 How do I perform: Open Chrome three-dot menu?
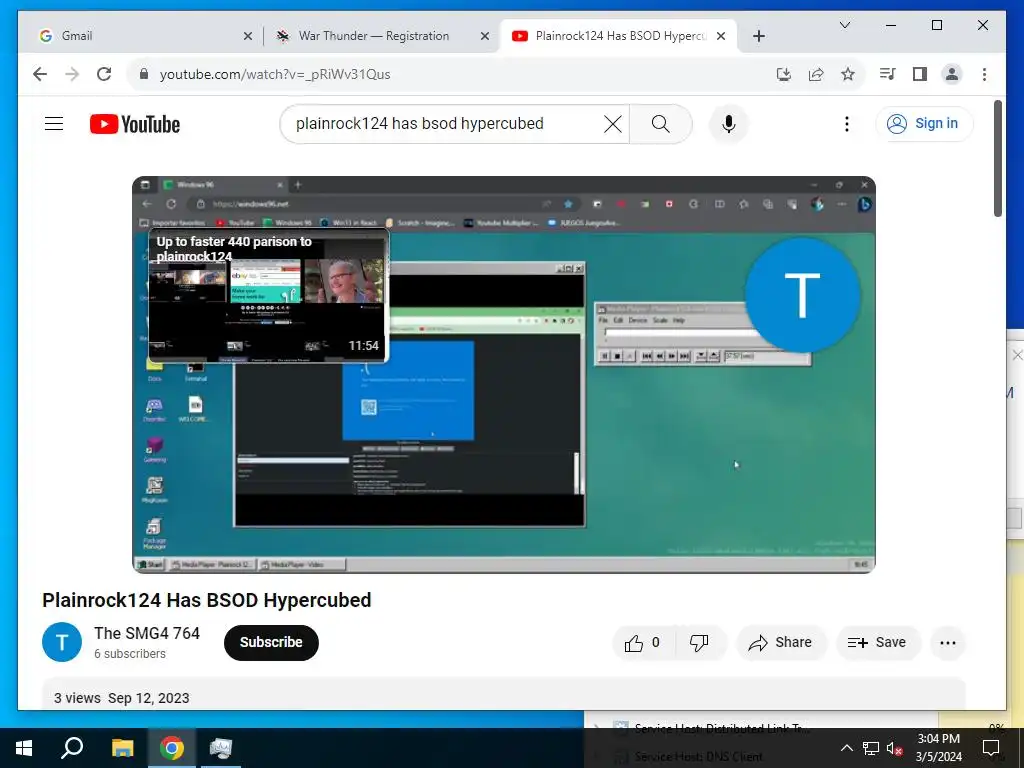coord(984,74)
